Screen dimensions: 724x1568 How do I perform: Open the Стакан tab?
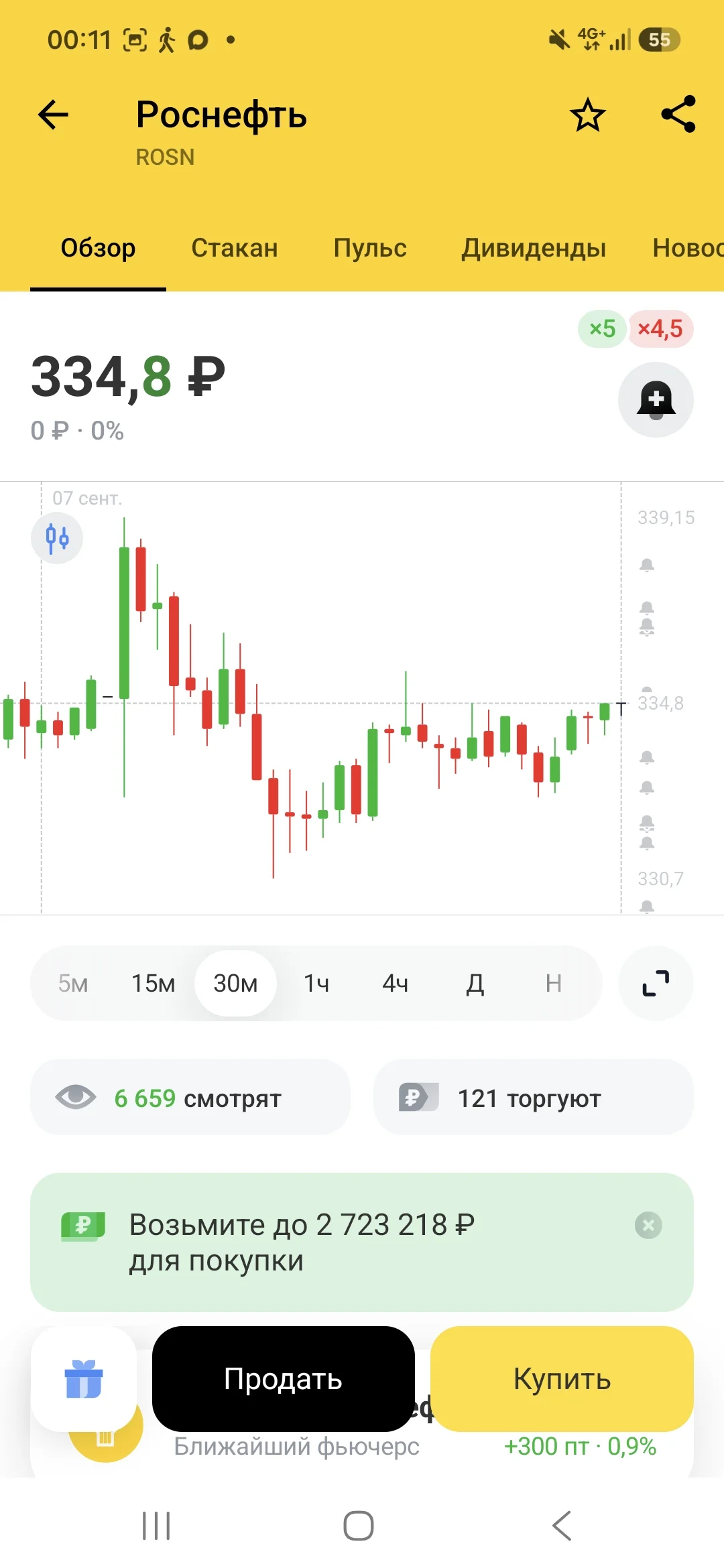click(235, 248)
